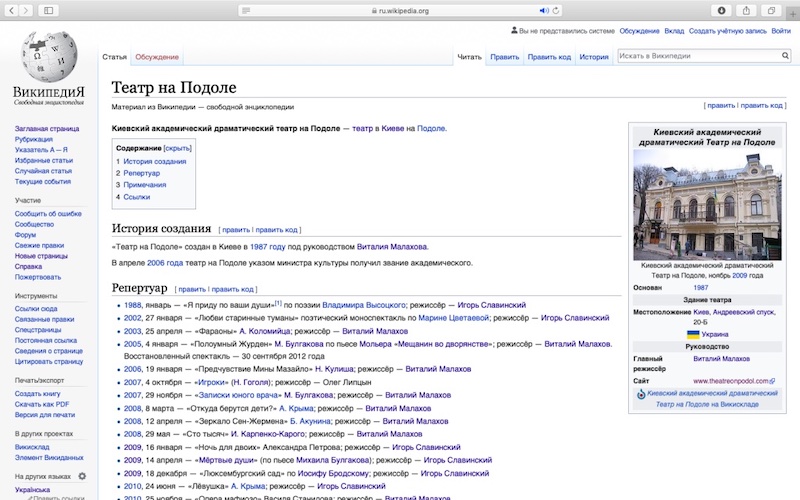The width and height of the screenshot is (800, 500).
Task: Select the Читать tab
Action: tap(469, 57)
